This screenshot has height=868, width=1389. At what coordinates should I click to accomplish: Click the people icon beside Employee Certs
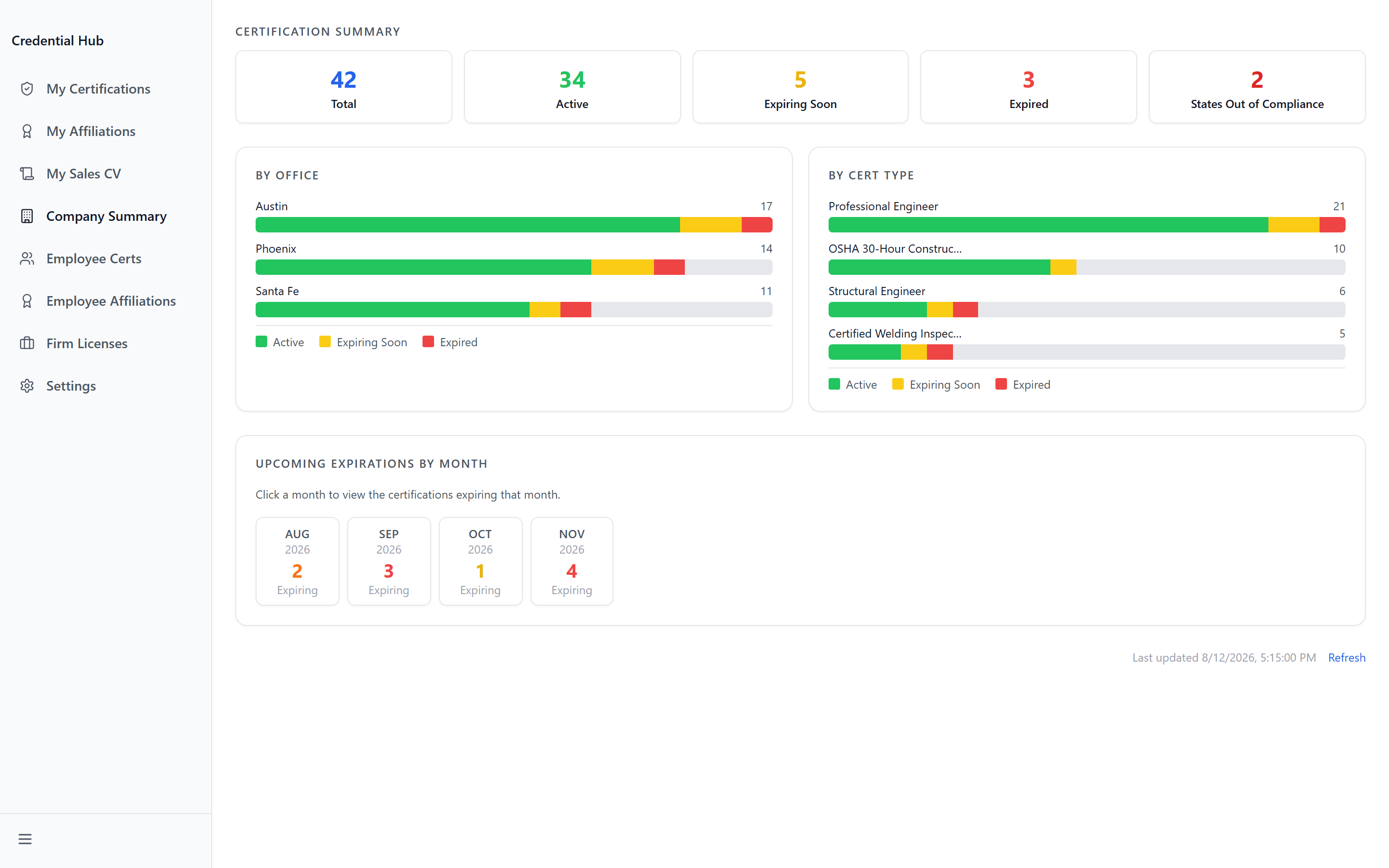27,258
